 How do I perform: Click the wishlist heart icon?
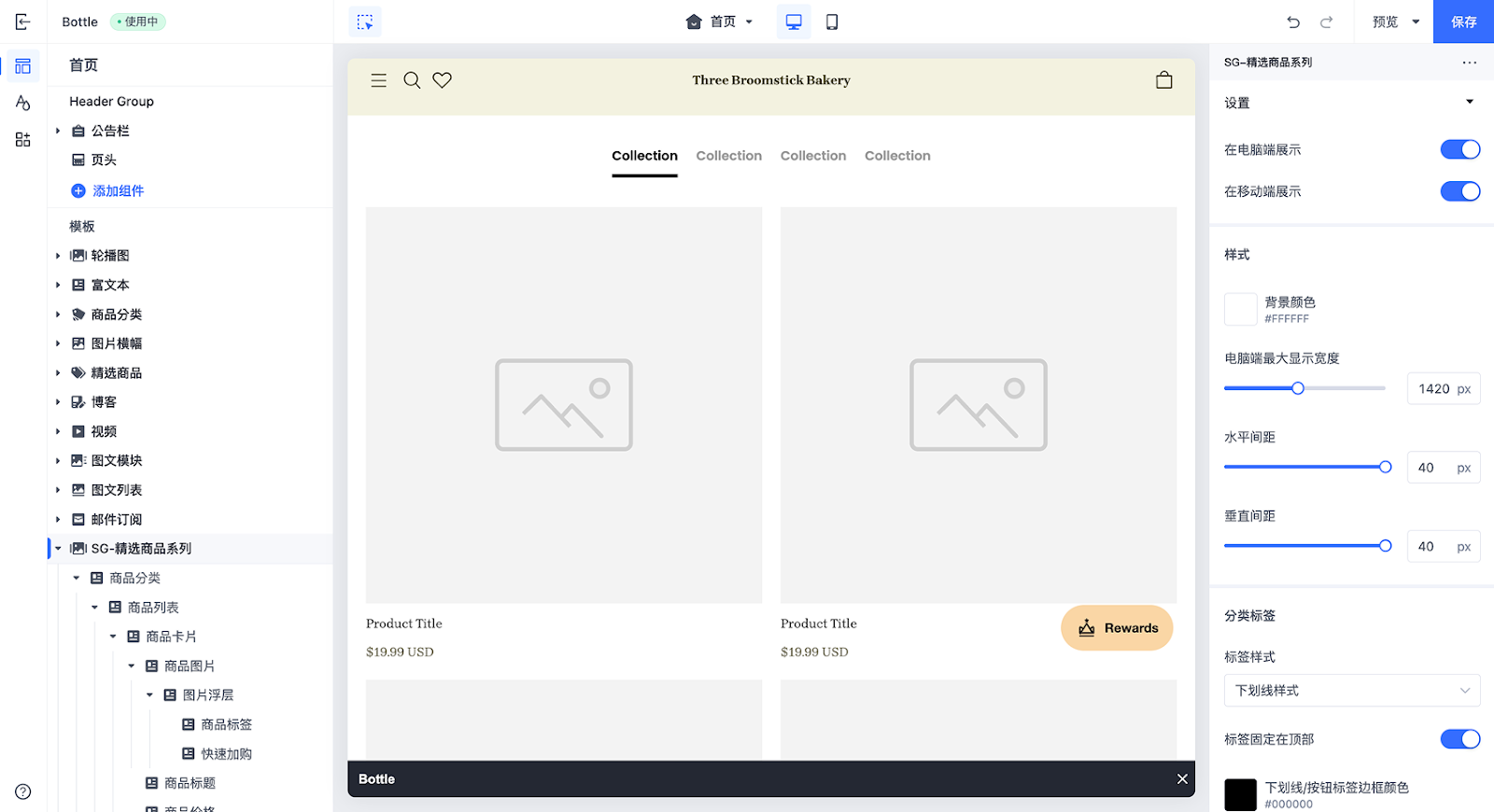(x=443, y=80)
